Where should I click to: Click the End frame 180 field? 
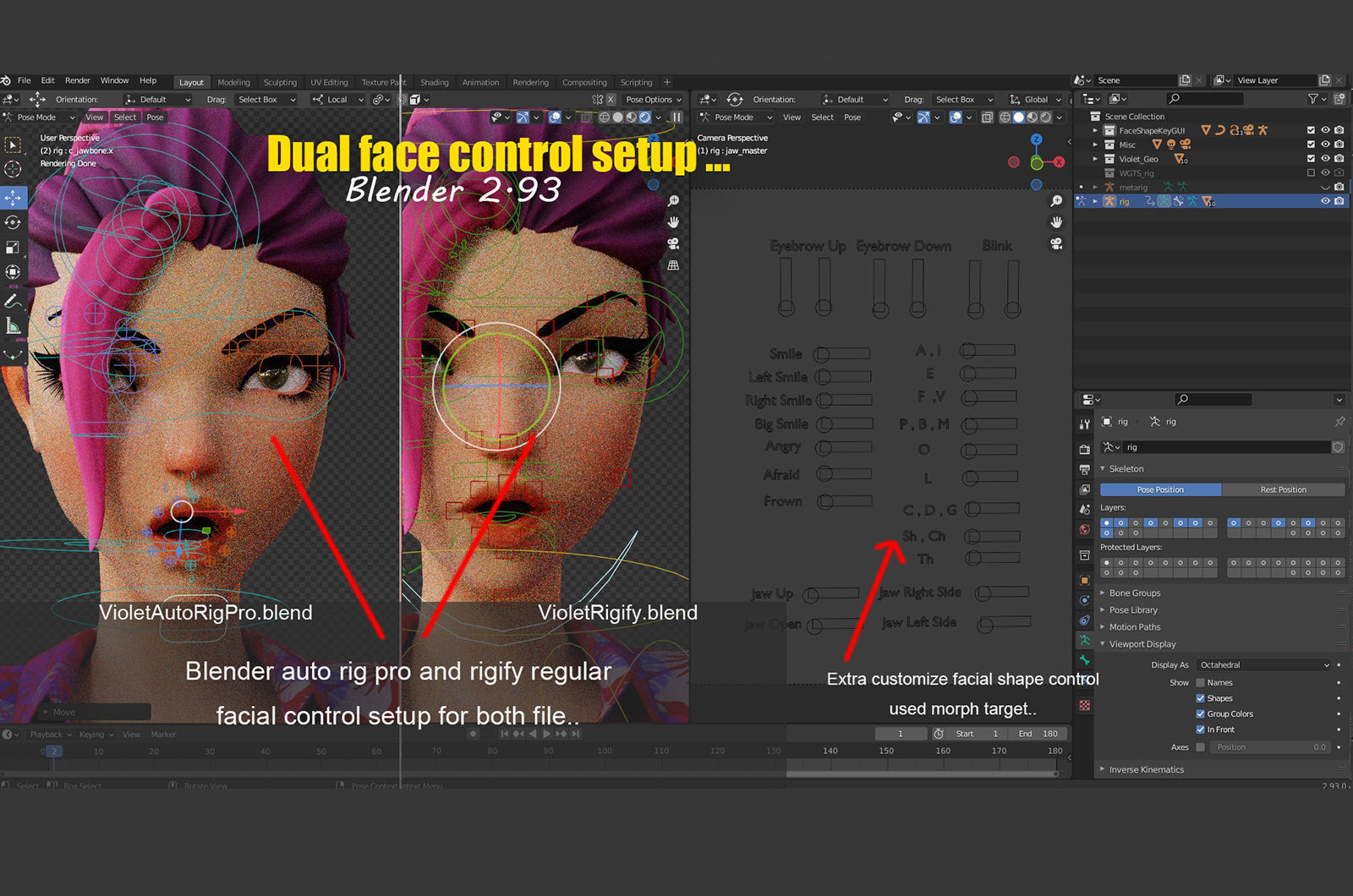pos(1038,734)
